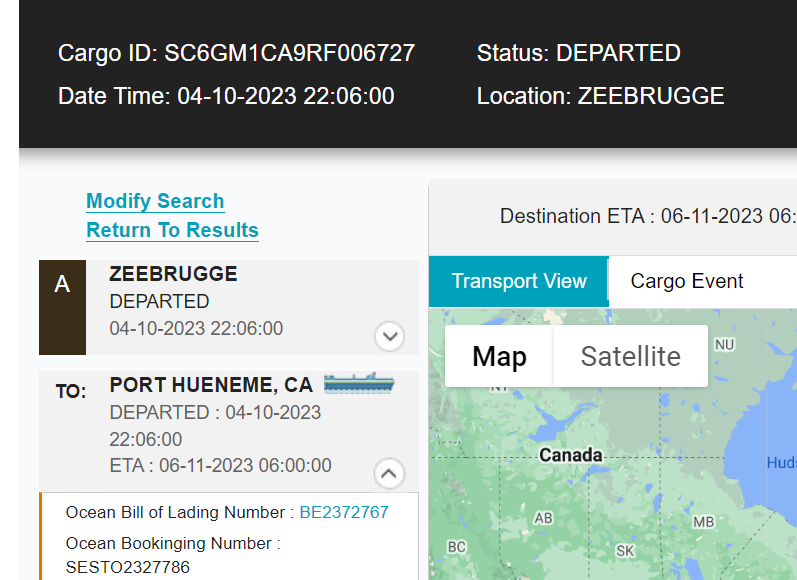Click the SK province label on map
The height and width of the screenshot is (580, 797).
click(x=625, y=551)
